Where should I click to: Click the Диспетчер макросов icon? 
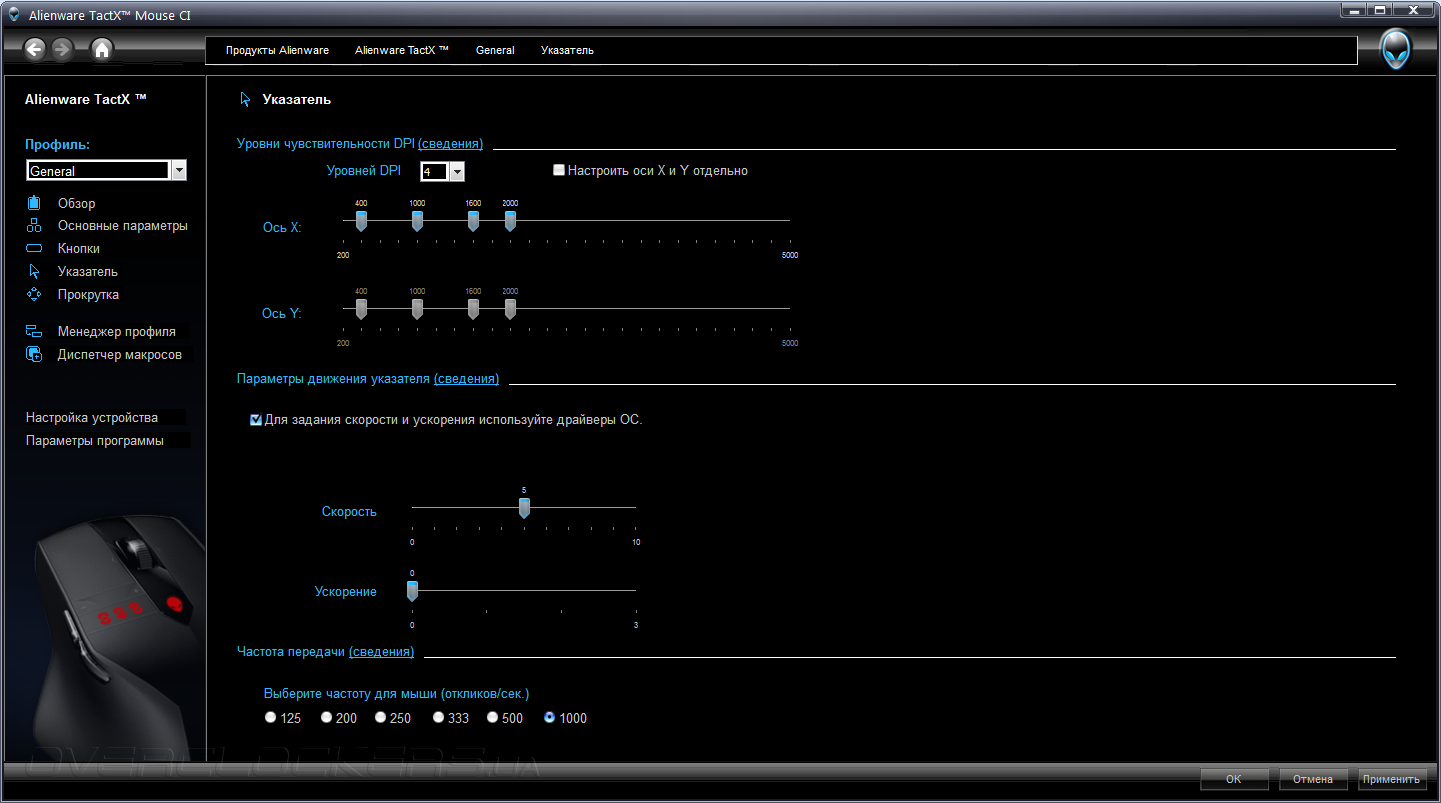[34, 354]
